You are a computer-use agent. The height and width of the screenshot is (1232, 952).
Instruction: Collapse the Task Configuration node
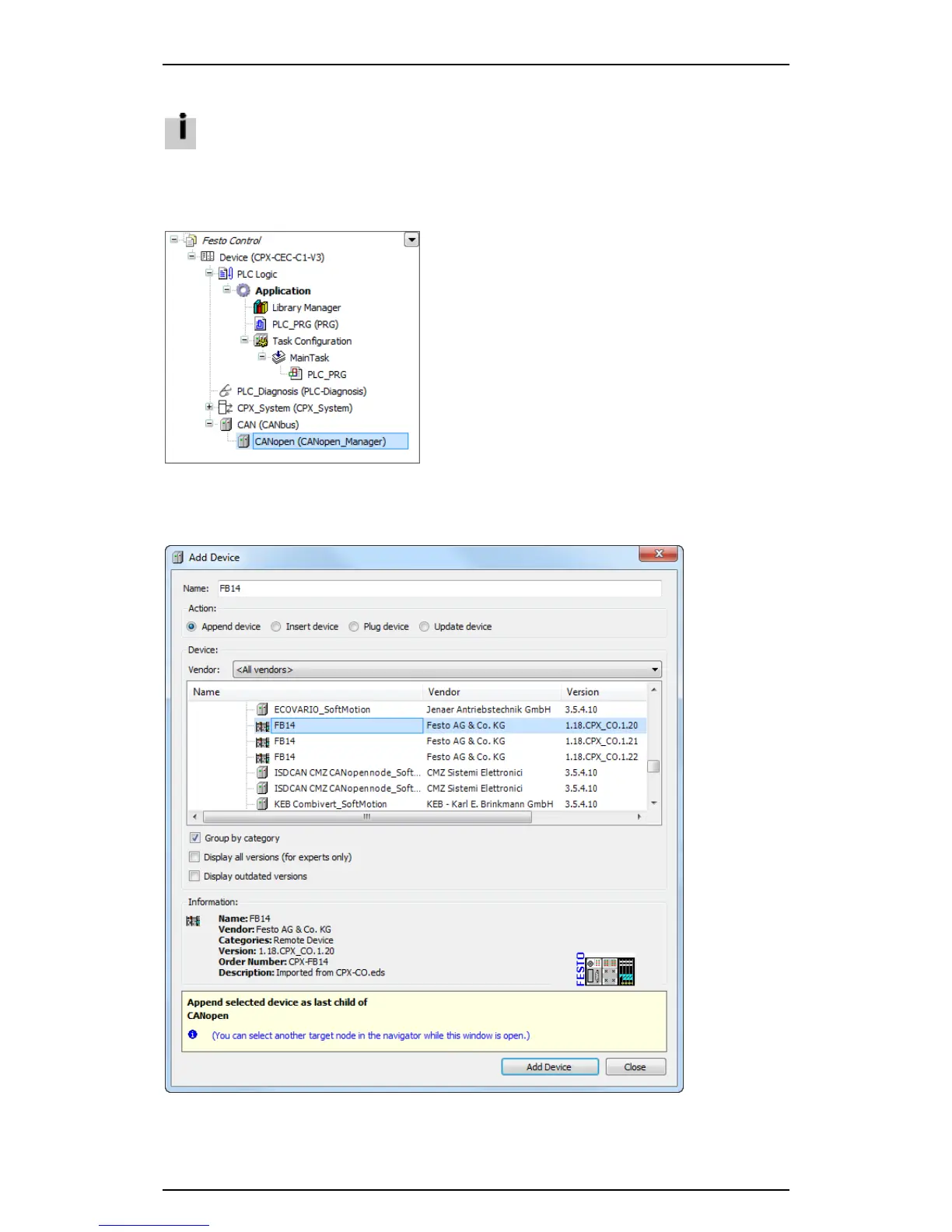[x=244, y=340]
